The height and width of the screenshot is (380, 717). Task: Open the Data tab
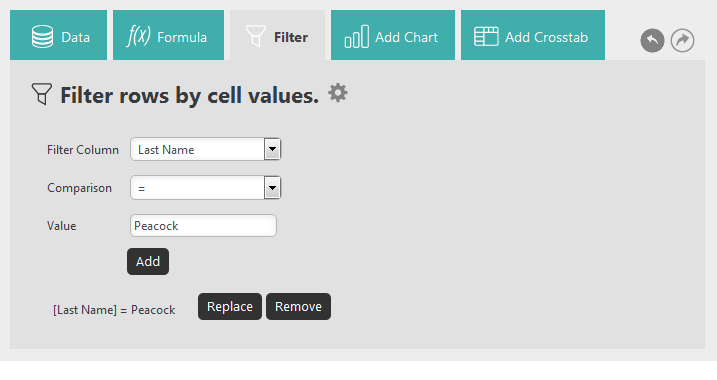[59, 35]
